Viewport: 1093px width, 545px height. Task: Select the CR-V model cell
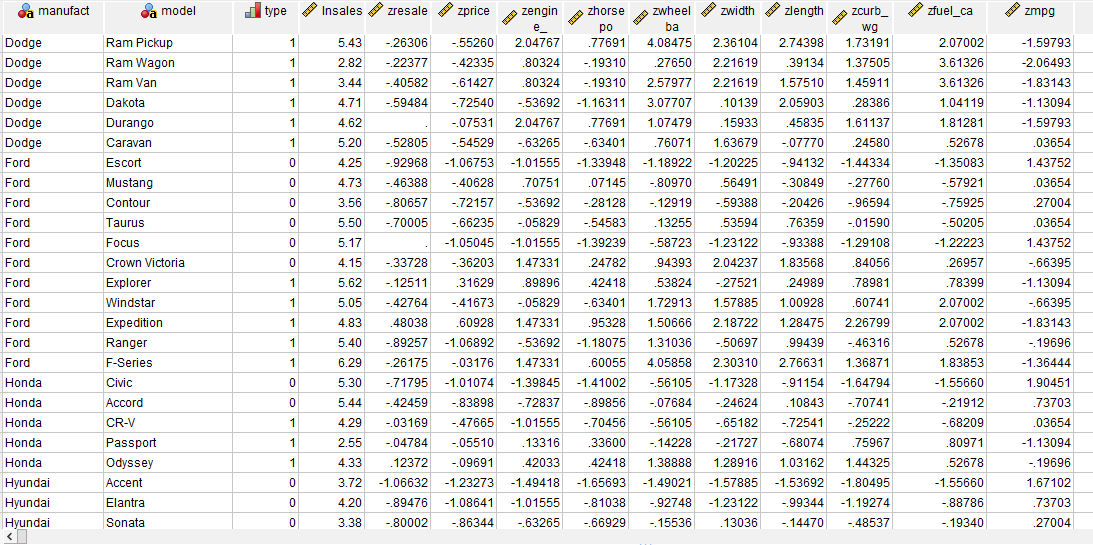tap(167, 423)
